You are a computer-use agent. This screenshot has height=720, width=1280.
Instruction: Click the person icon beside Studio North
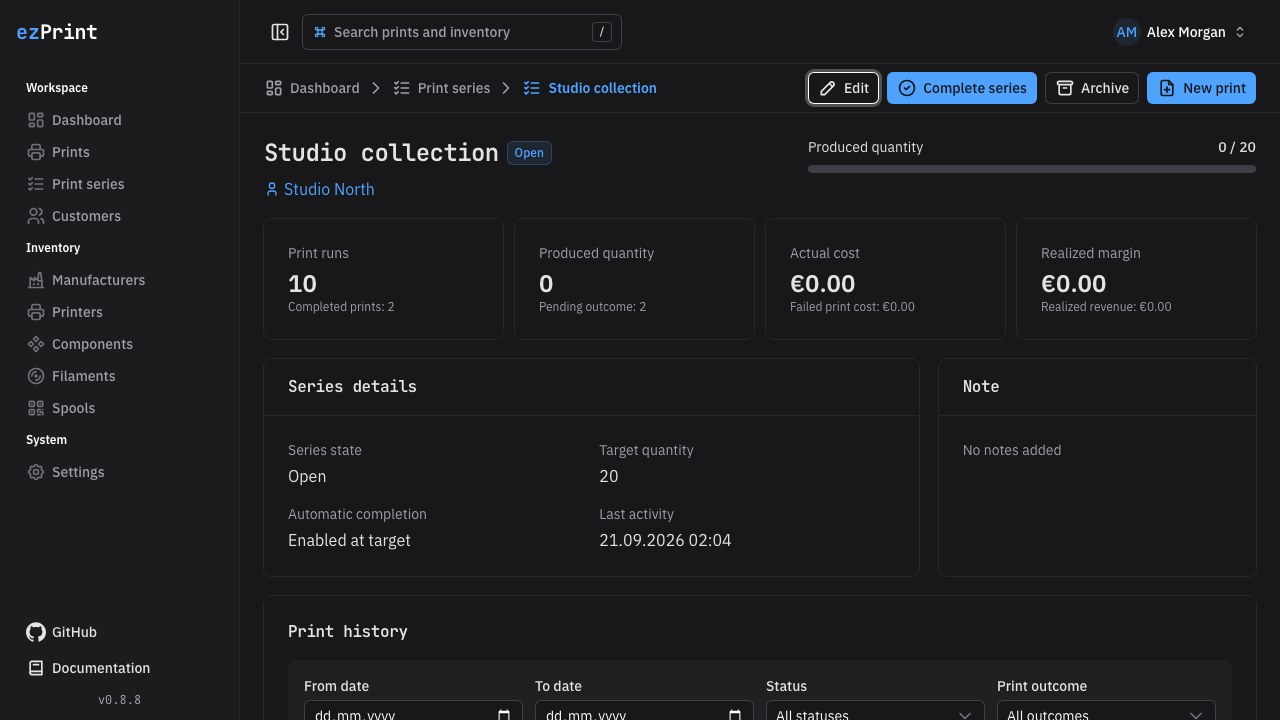click(271, 189)
